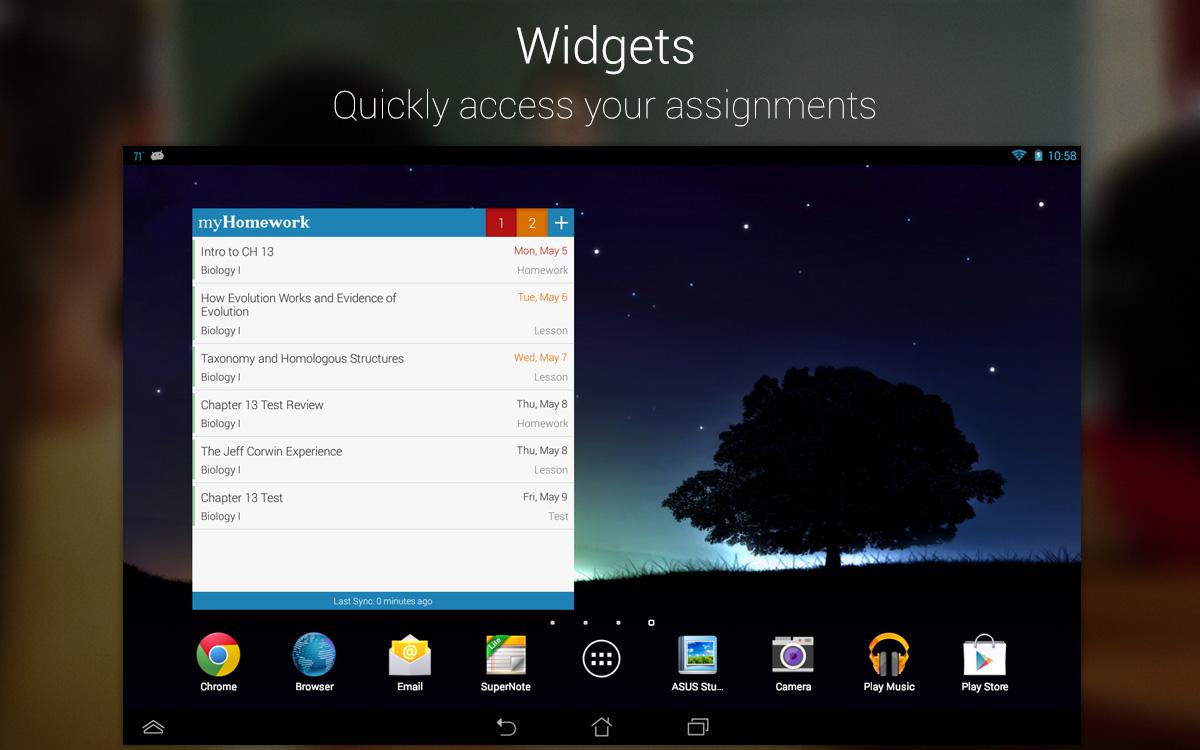Open Chapter 13 Test due Fri, May 9
This screenshot has height=750, width=1200.
point(383,506)
